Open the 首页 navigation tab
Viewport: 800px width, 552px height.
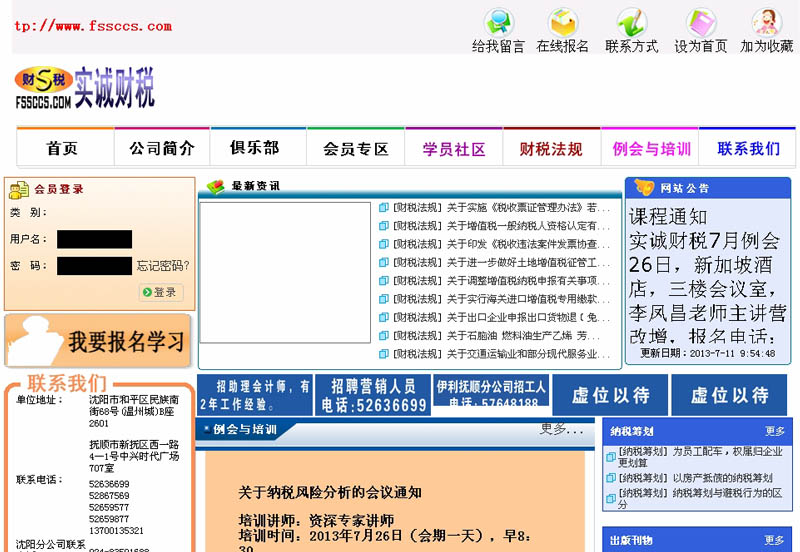[62, 148]
